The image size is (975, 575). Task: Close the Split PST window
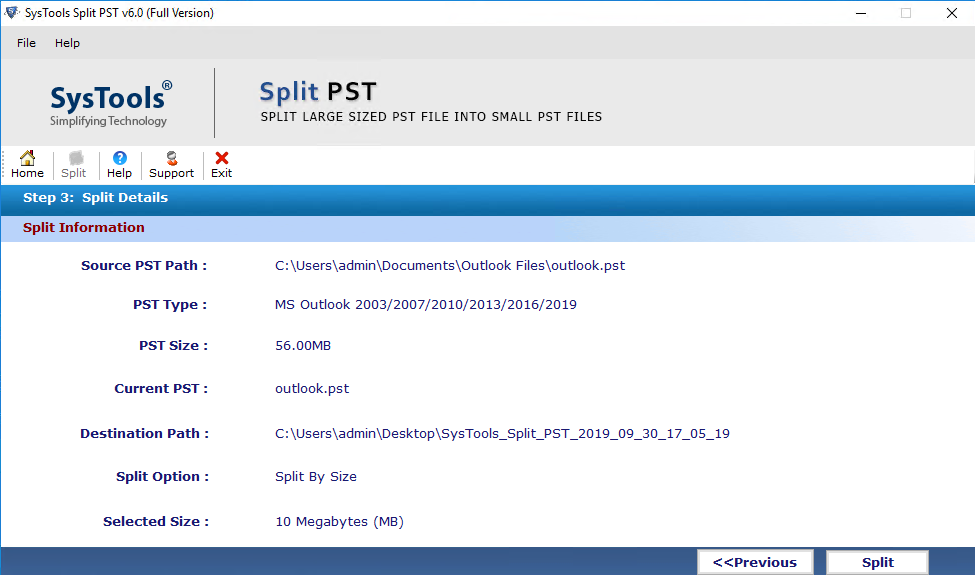pyautogui.click(x=951, y=13)
